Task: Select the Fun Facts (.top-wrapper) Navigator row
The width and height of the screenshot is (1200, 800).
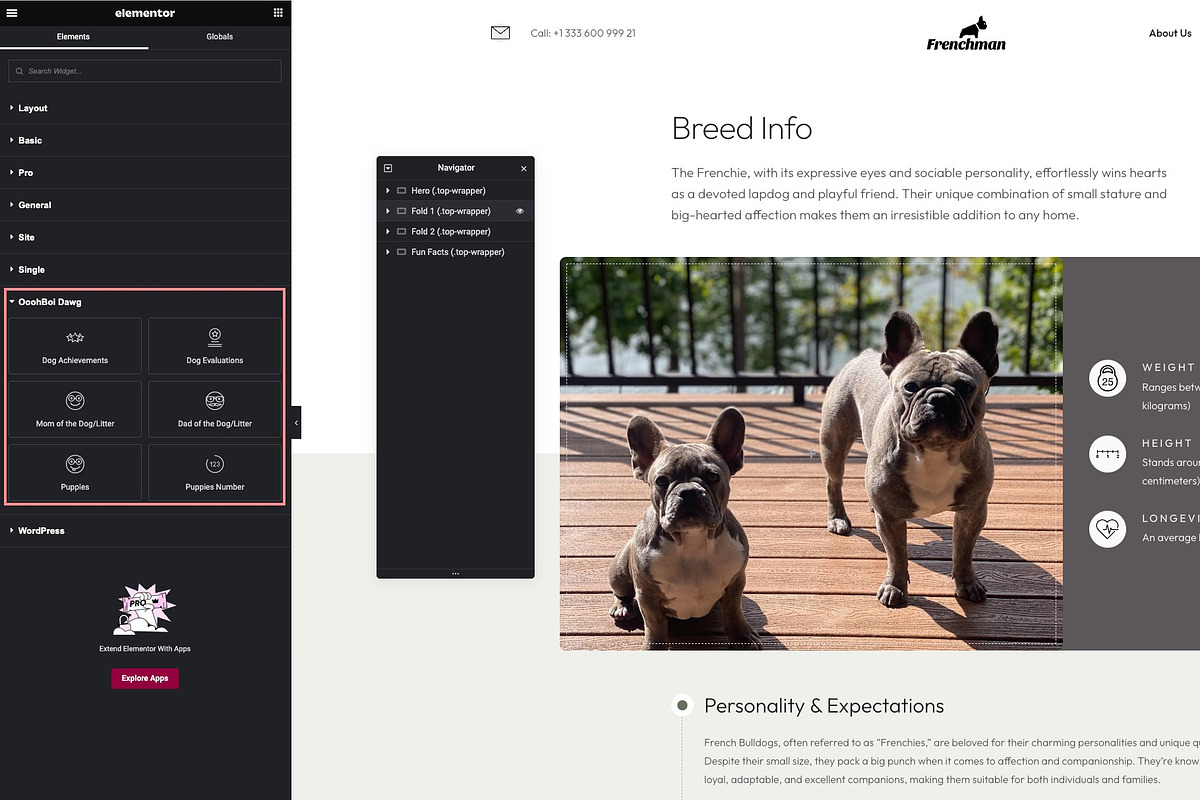Action: pyautogui.click(x=455, y=252)
